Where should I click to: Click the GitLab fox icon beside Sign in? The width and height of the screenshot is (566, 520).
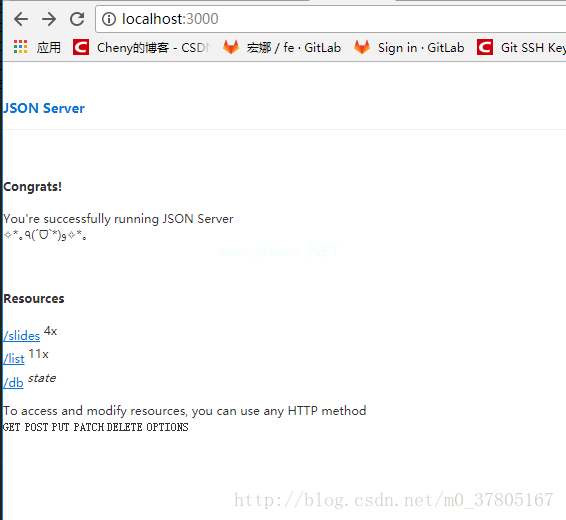tap(362, 47)
